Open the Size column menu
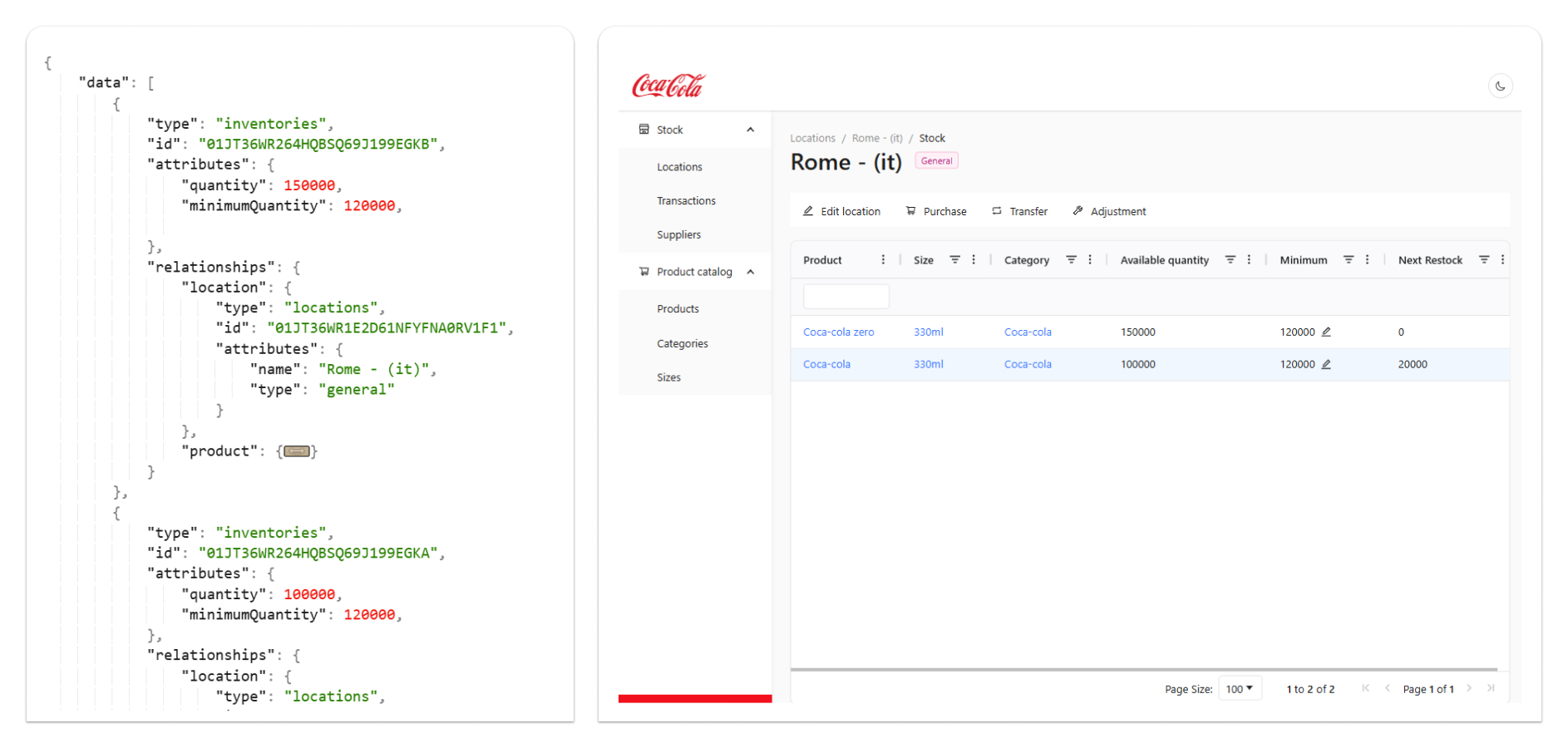Screen dimensions: 1568x748 pyautogui.click(x=974, y=260)
